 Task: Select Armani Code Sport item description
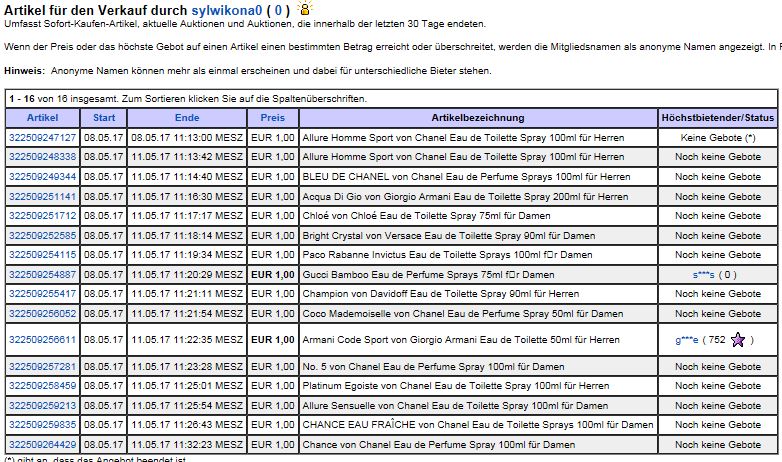[x=461, y=340]
